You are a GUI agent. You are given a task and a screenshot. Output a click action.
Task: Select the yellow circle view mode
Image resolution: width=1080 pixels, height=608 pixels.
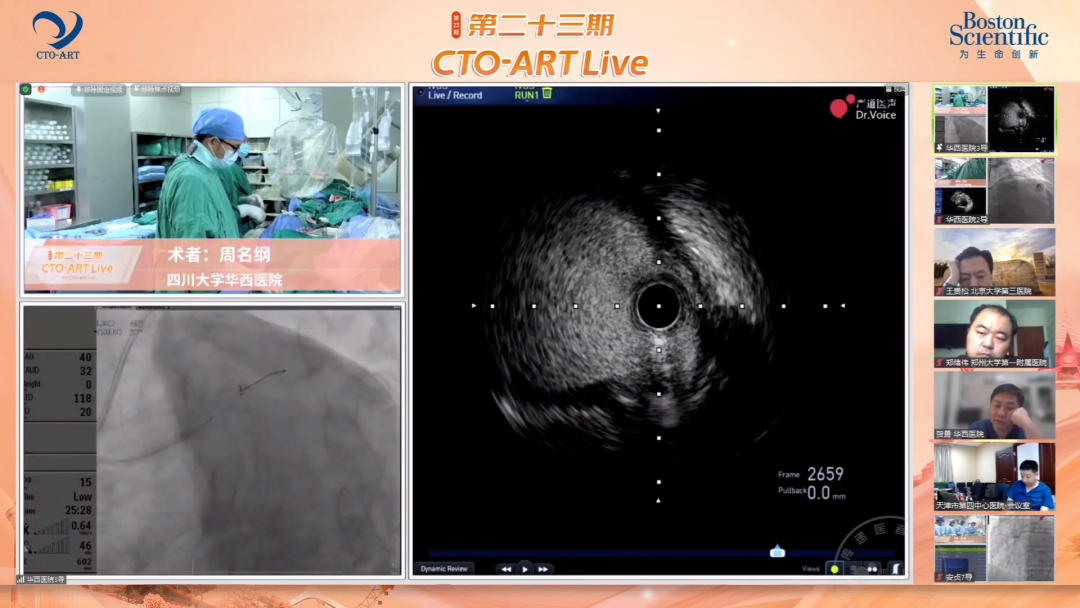click(x=833, y=569)
